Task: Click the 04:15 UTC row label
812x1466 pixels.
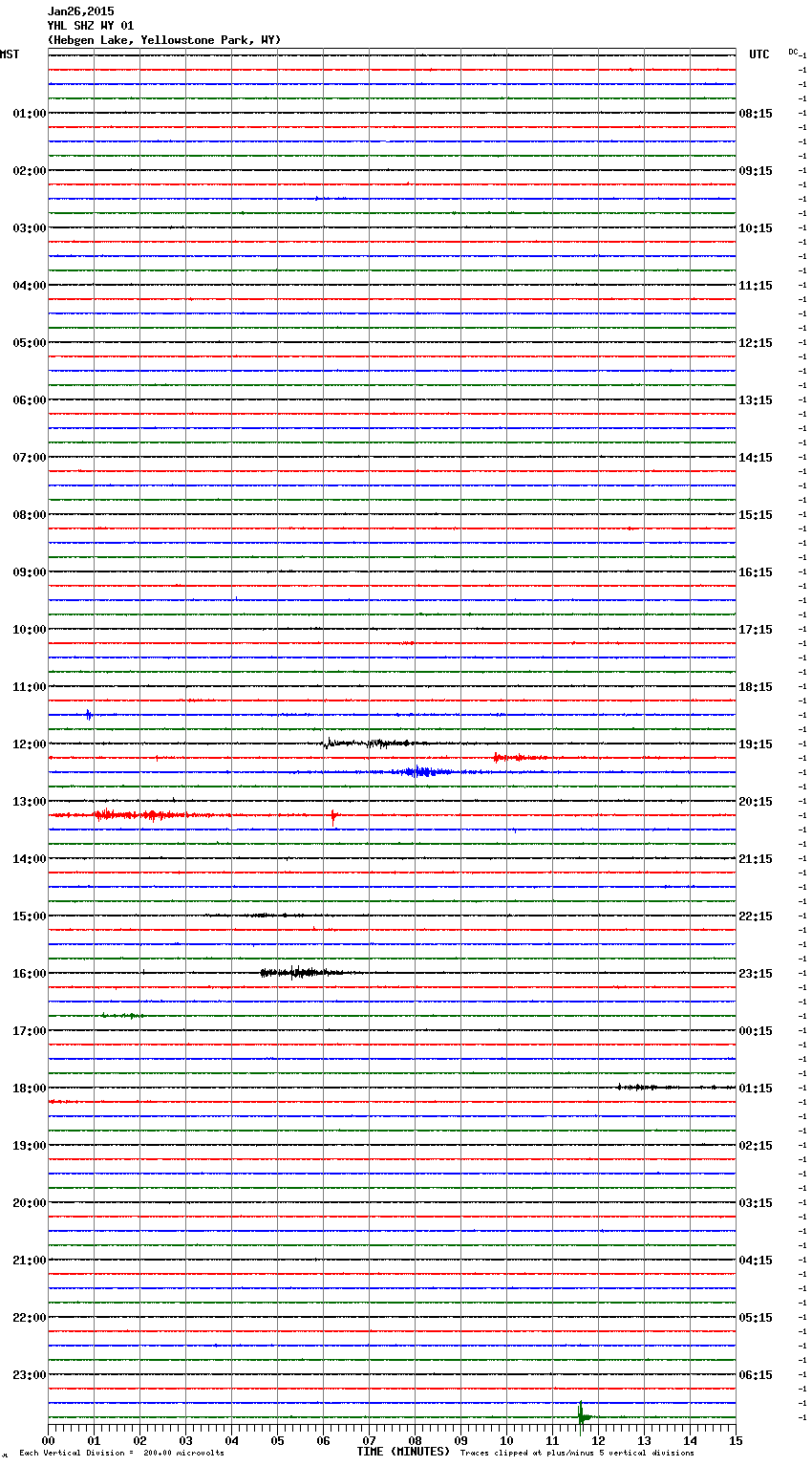Action: point(756,1261)
